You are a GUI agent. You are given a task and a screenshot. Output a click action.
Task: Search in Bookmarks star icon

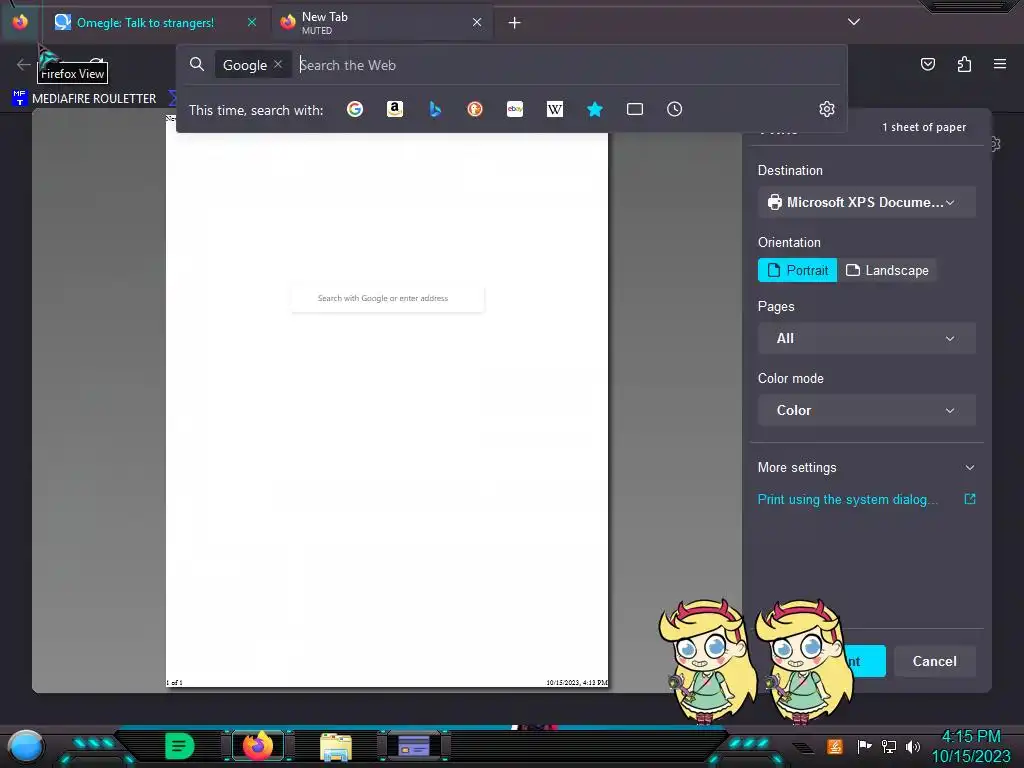pyautogui.click(x=594, y=109)
